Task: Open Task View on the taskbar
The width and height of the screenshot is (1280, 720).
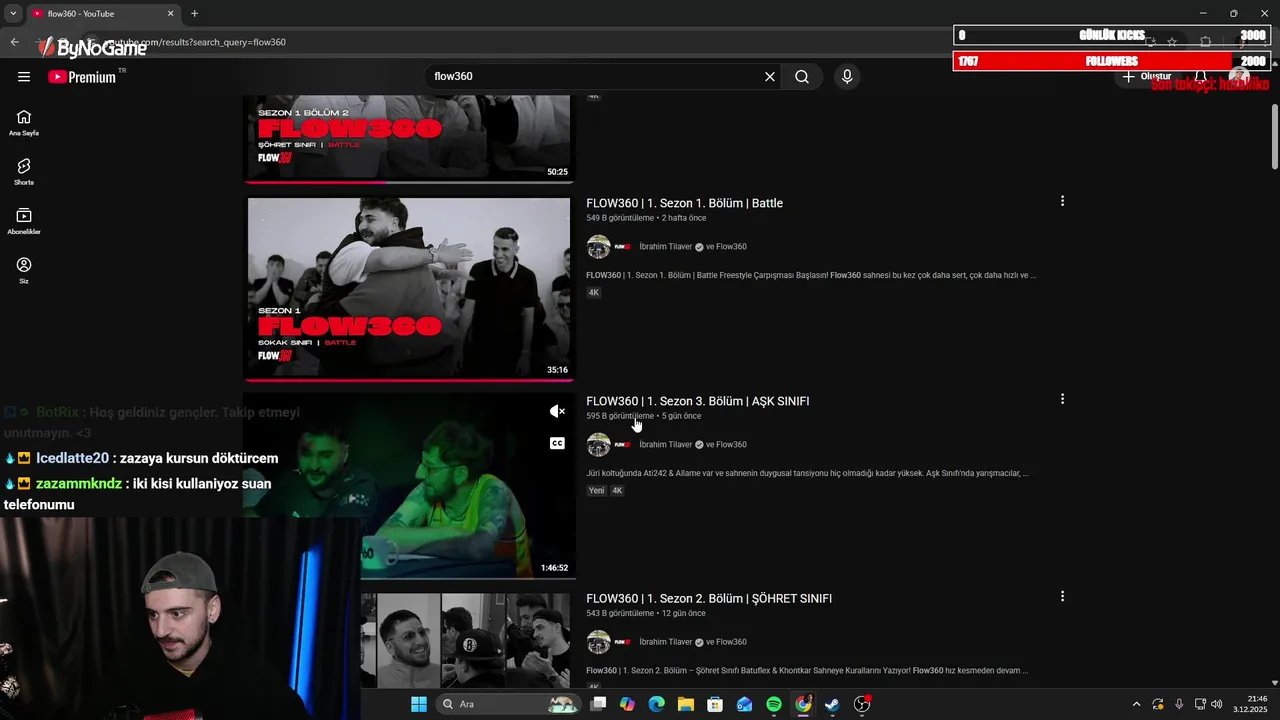Action: 598,704
